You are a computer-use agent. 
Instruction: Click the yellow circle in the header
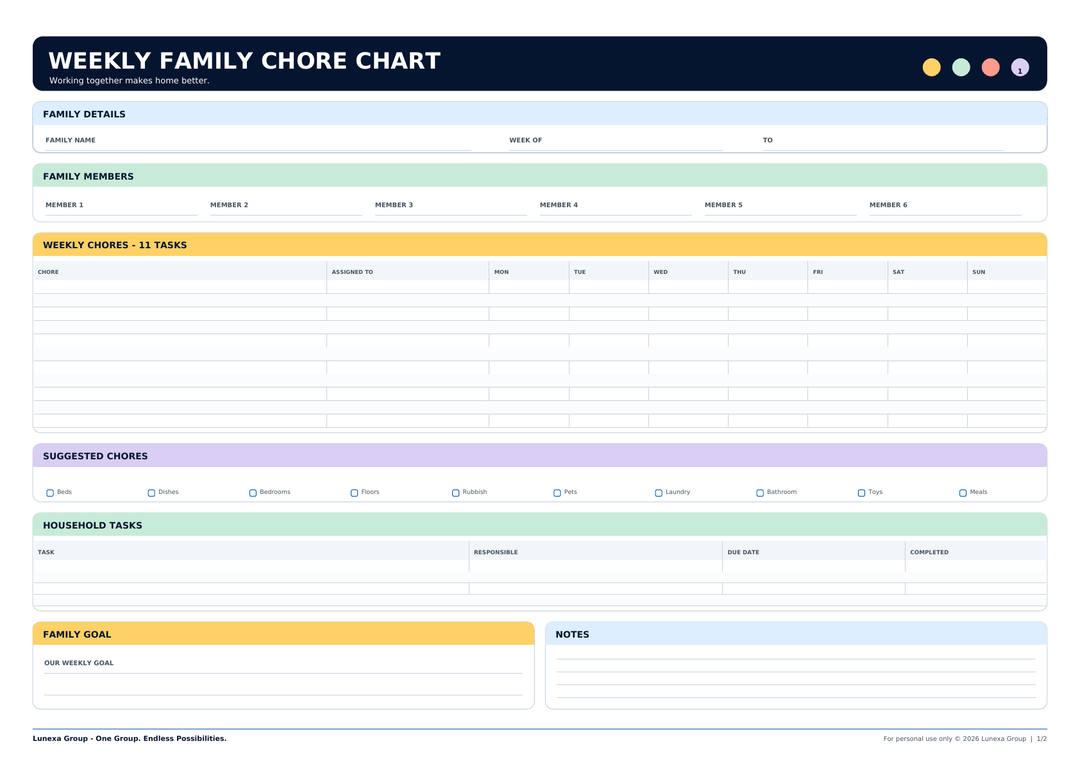(931, 67)
